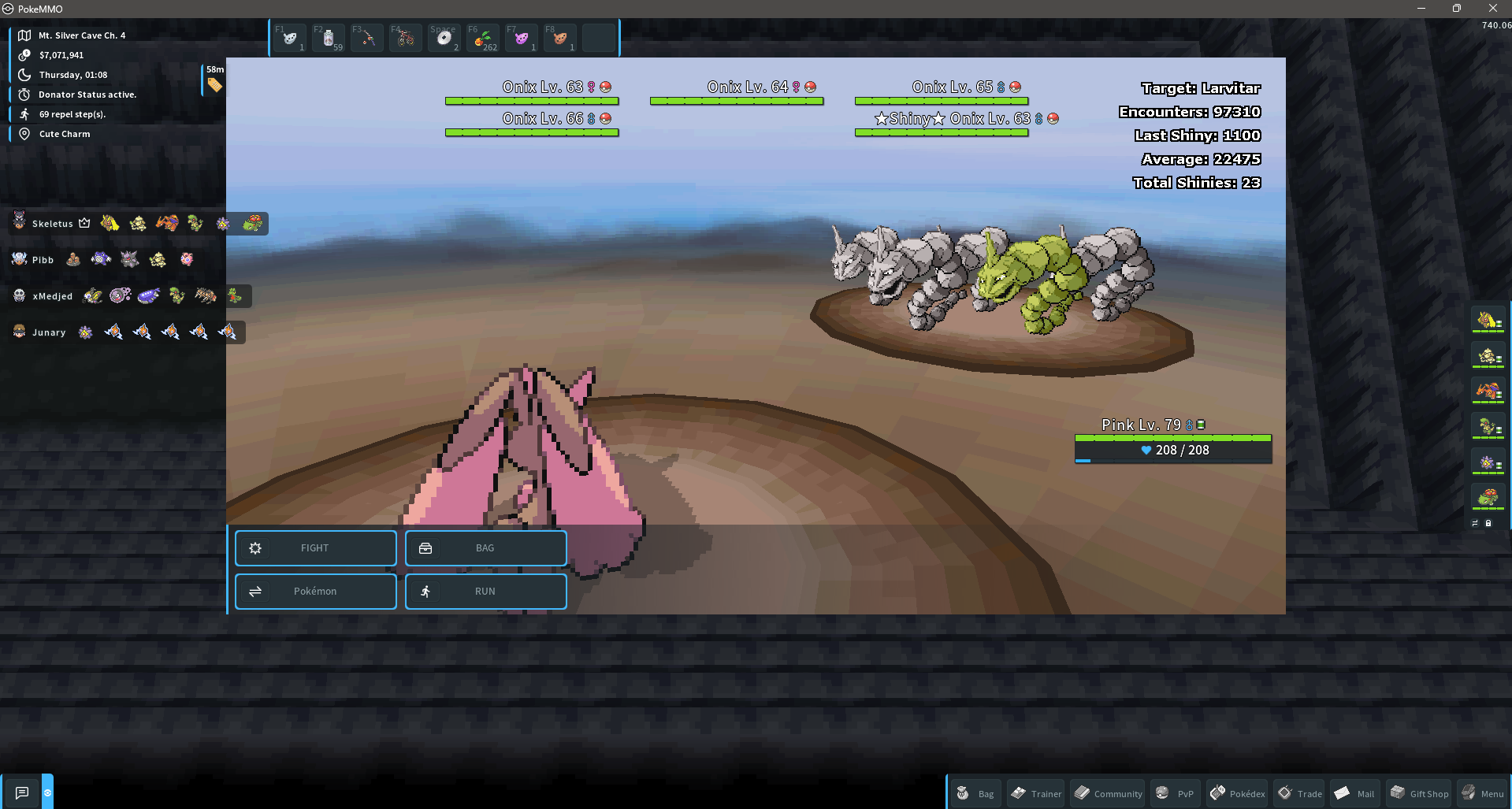Image resolution: width=1512 pixels, height=809 pixels.
Task: Click Pibb player avatar
Action: coord(19,258)
